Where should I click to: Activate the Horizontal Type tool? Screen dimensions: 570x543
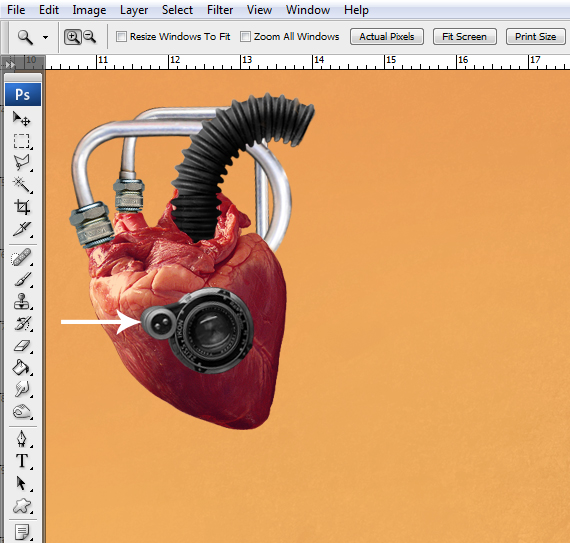[x=22, y=461]
